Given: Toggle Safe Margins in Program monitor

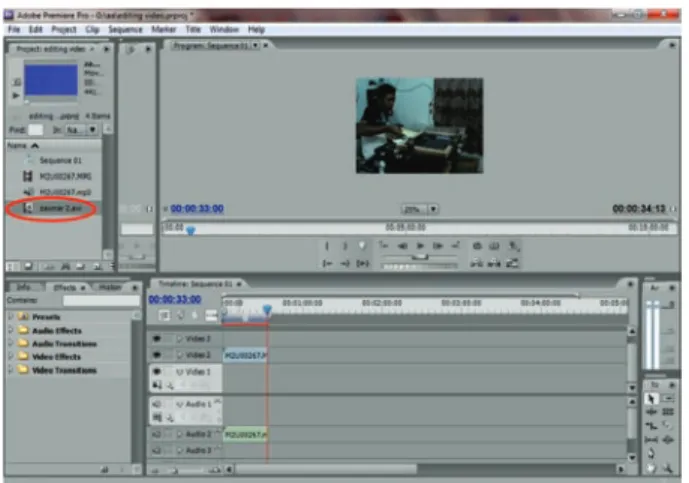Looking at the screenshot, I should tap(494, 246).
